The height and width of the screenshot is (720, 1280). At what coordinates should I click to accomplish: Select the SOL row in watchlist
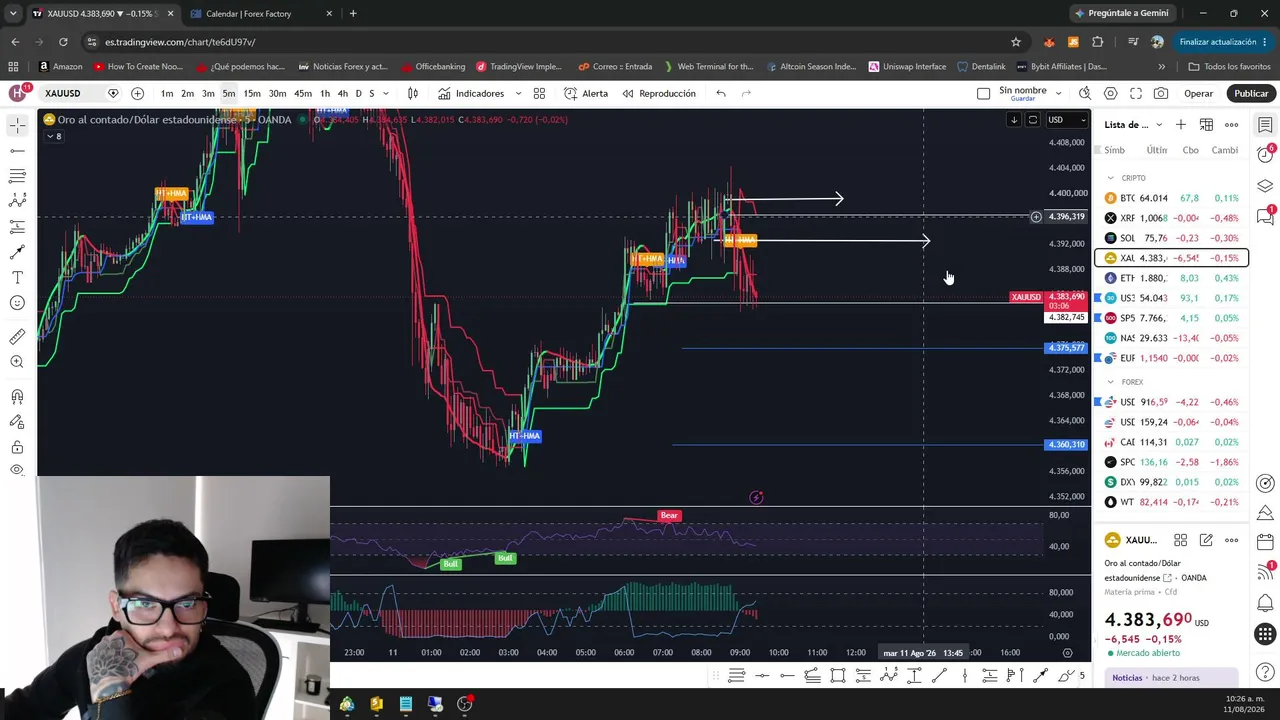coord(1172,238)
